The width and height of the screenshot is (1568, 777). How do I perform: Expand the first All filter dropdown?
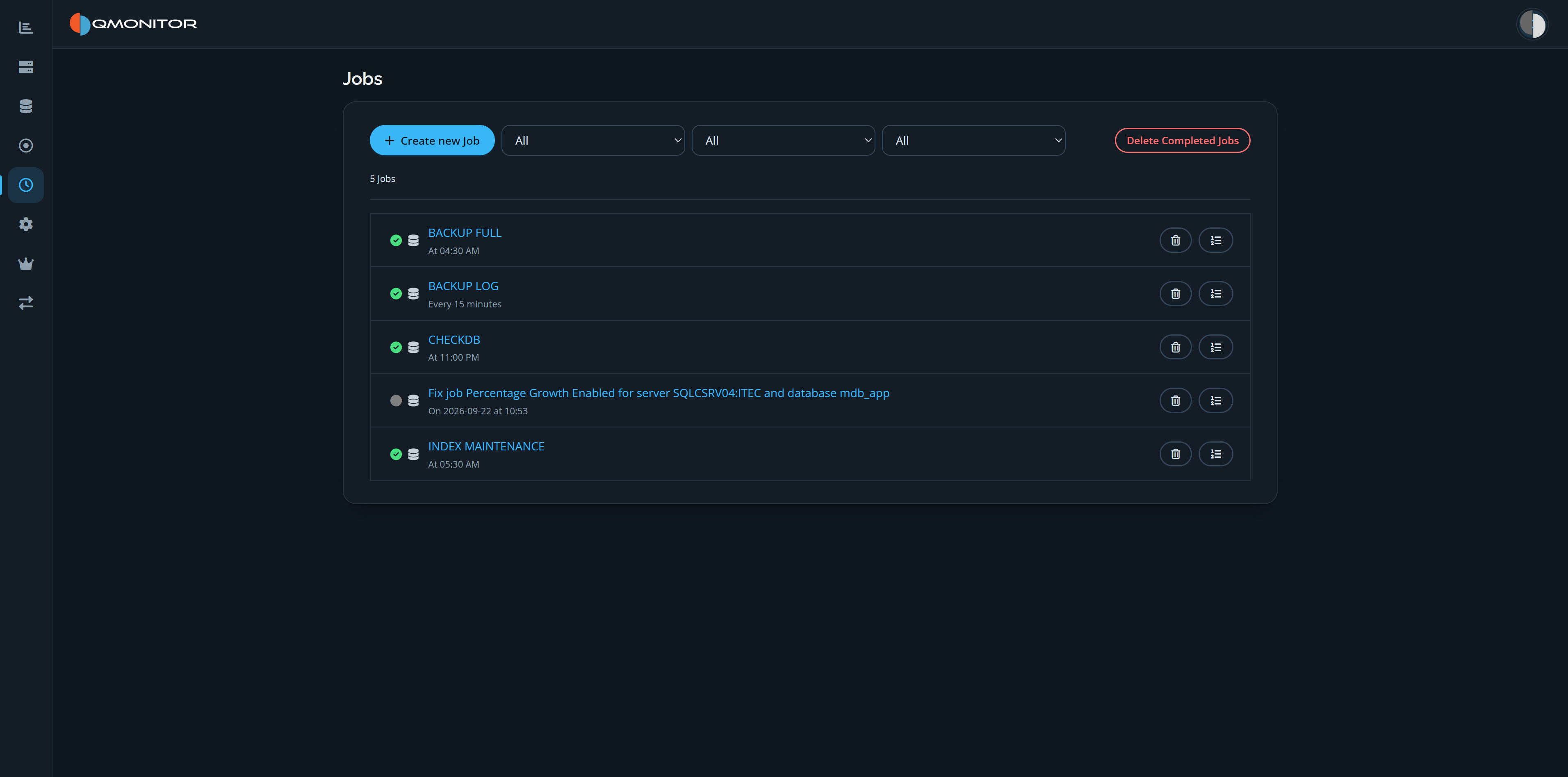pyautogui.click(x=593, y=141)
